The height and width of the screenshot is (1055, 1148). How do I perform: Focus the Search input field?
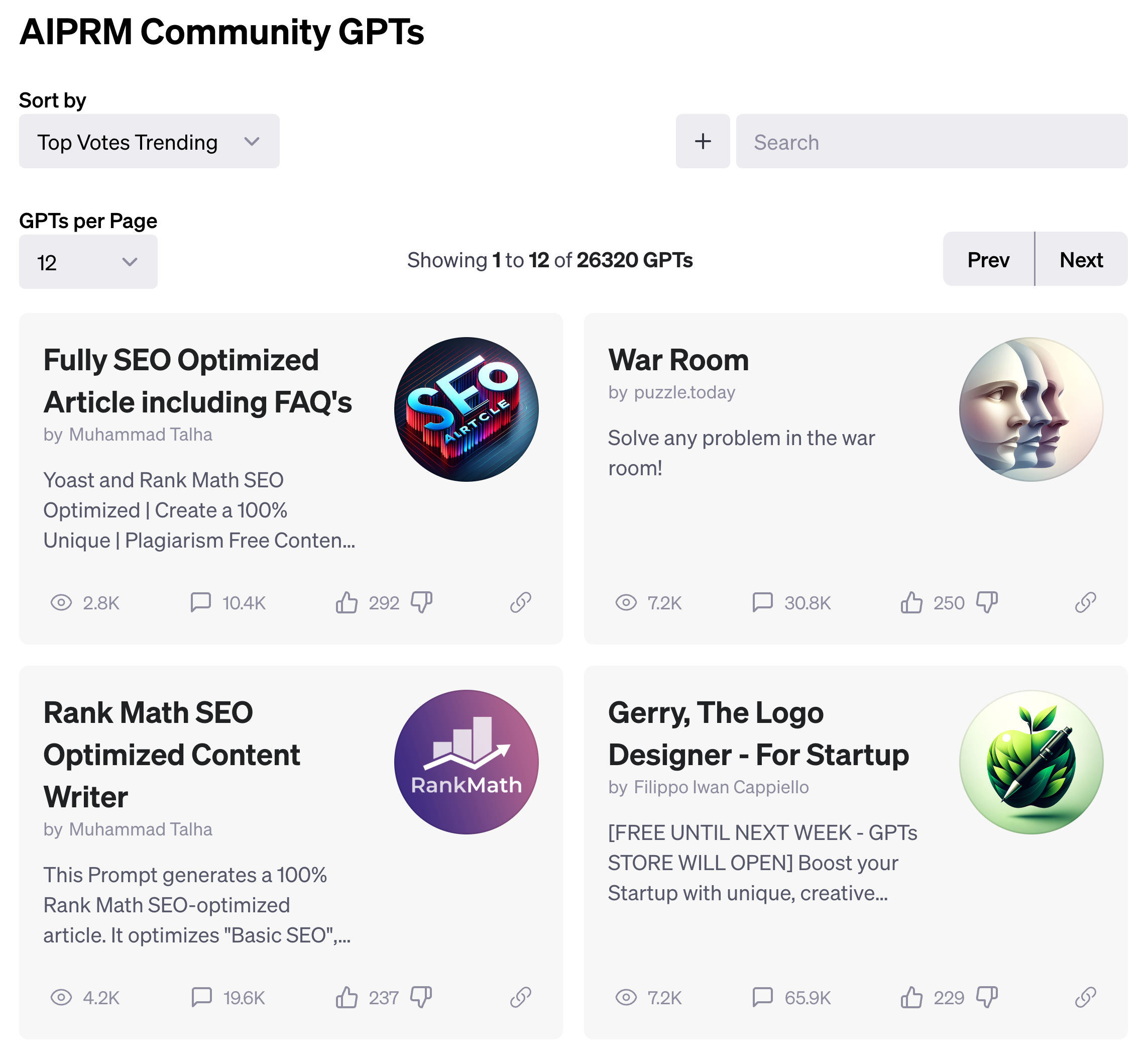(x=931, y=141)
